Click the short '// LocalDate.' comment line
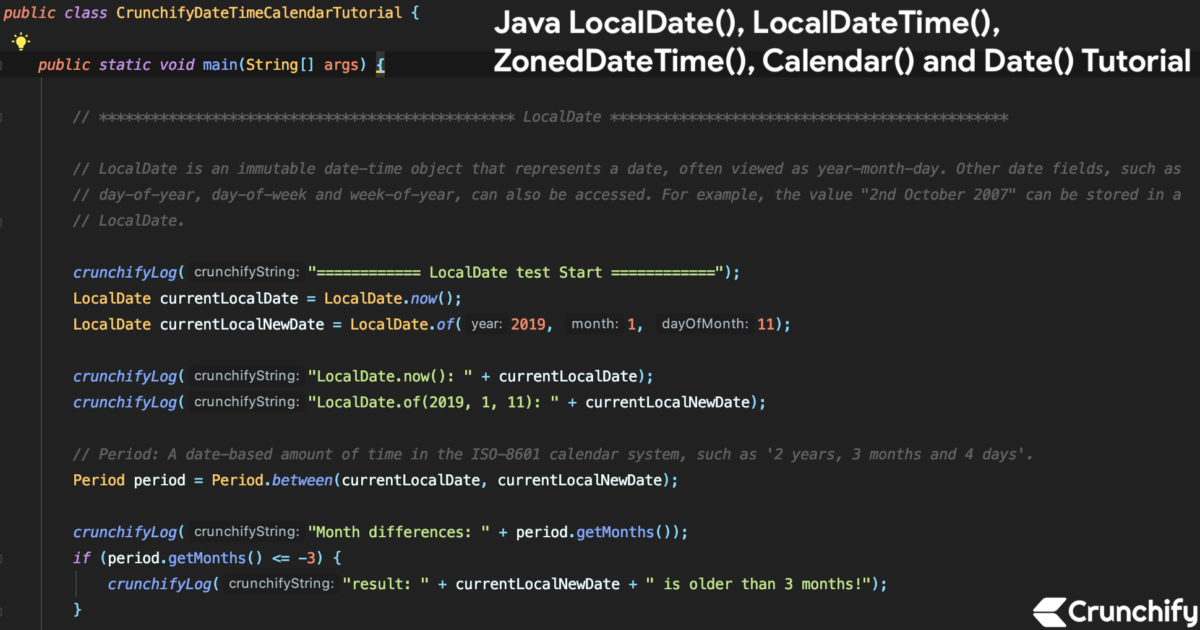 pyautogui.click(x=128, y=221)
